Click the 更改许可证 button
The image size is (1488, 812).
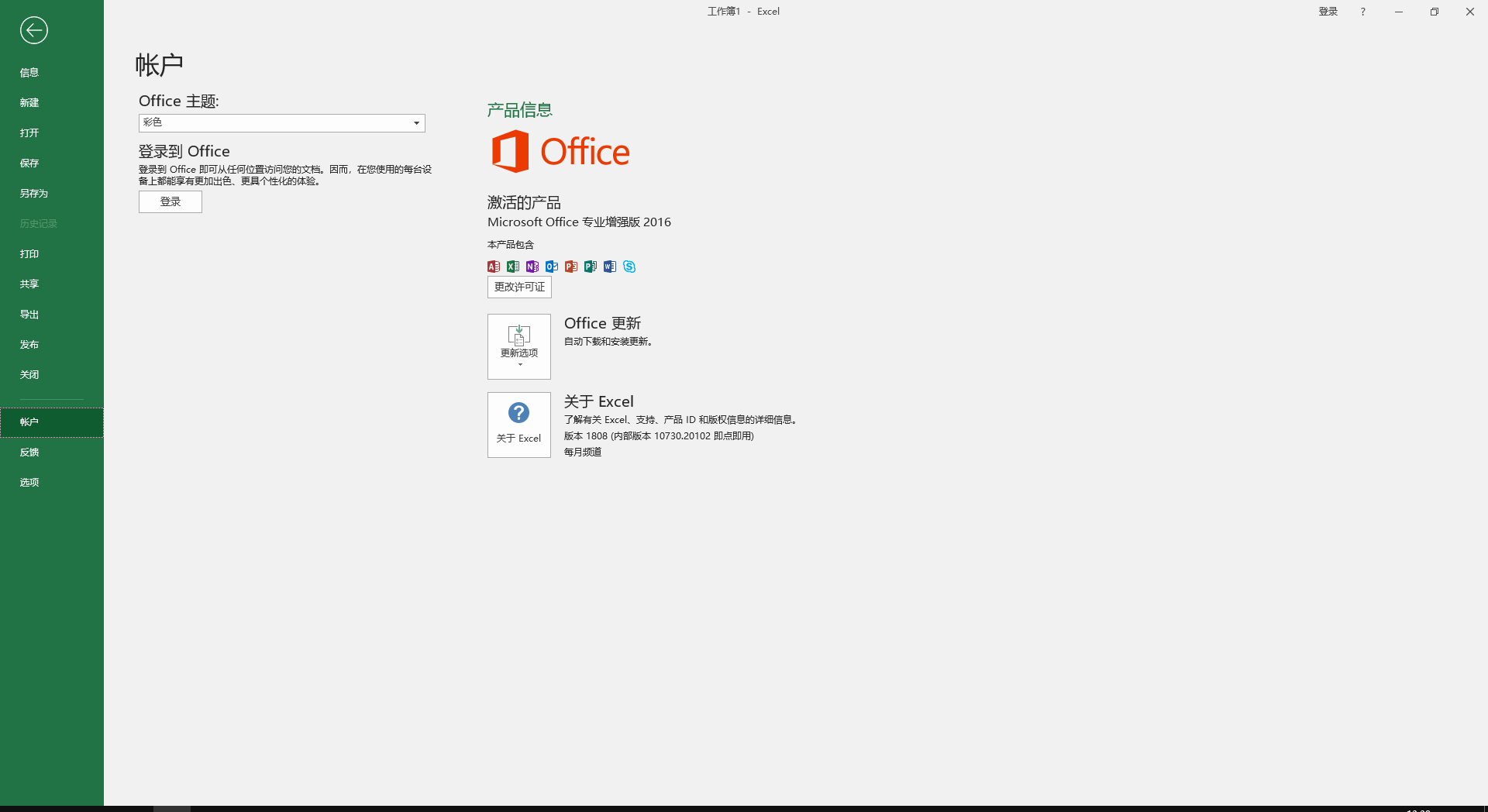518,287
